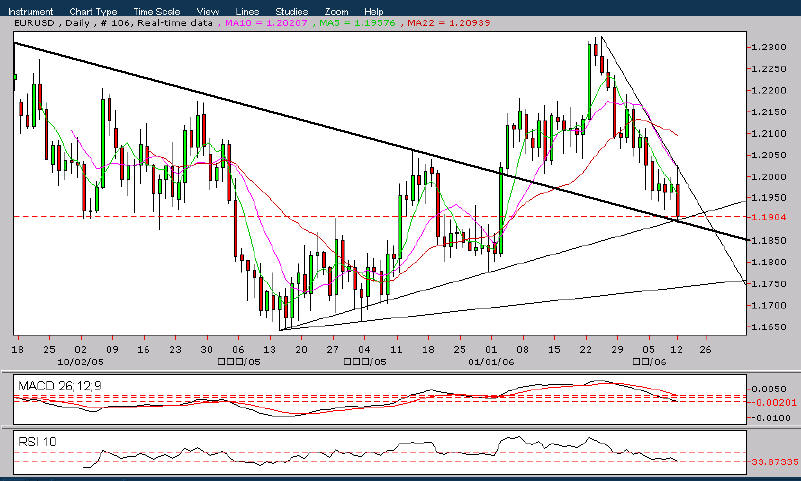Open the Instrument menu
Viewport: 801px width, 481px height.
pos(31,11)
